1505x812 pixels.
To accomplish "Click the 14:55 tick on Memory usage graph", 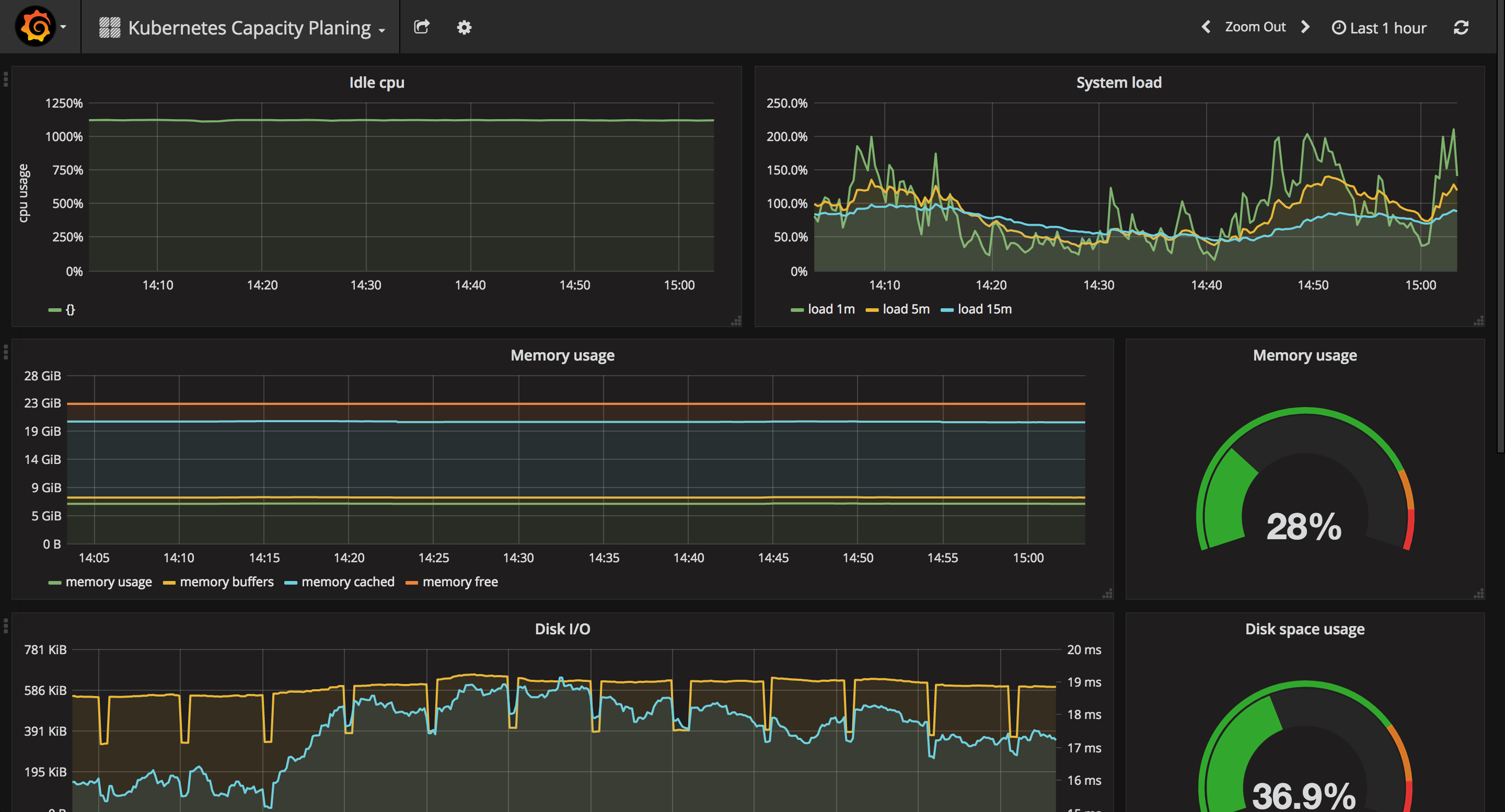I will pyautogui.click(x=943, y=558).
